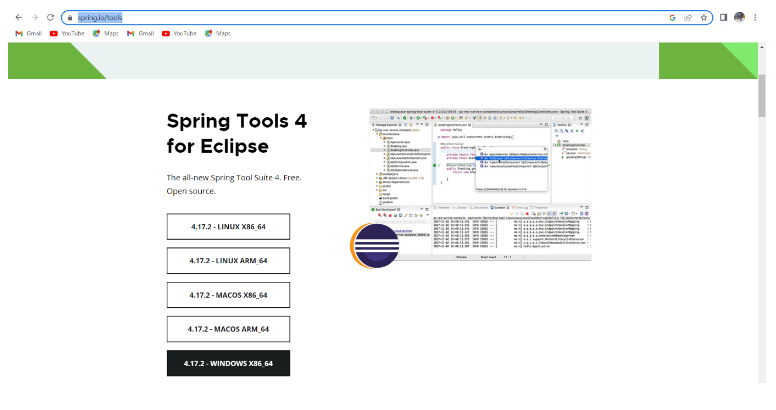Download 4.17.2 - MACOS X86_64

click(x=228, y=295)
